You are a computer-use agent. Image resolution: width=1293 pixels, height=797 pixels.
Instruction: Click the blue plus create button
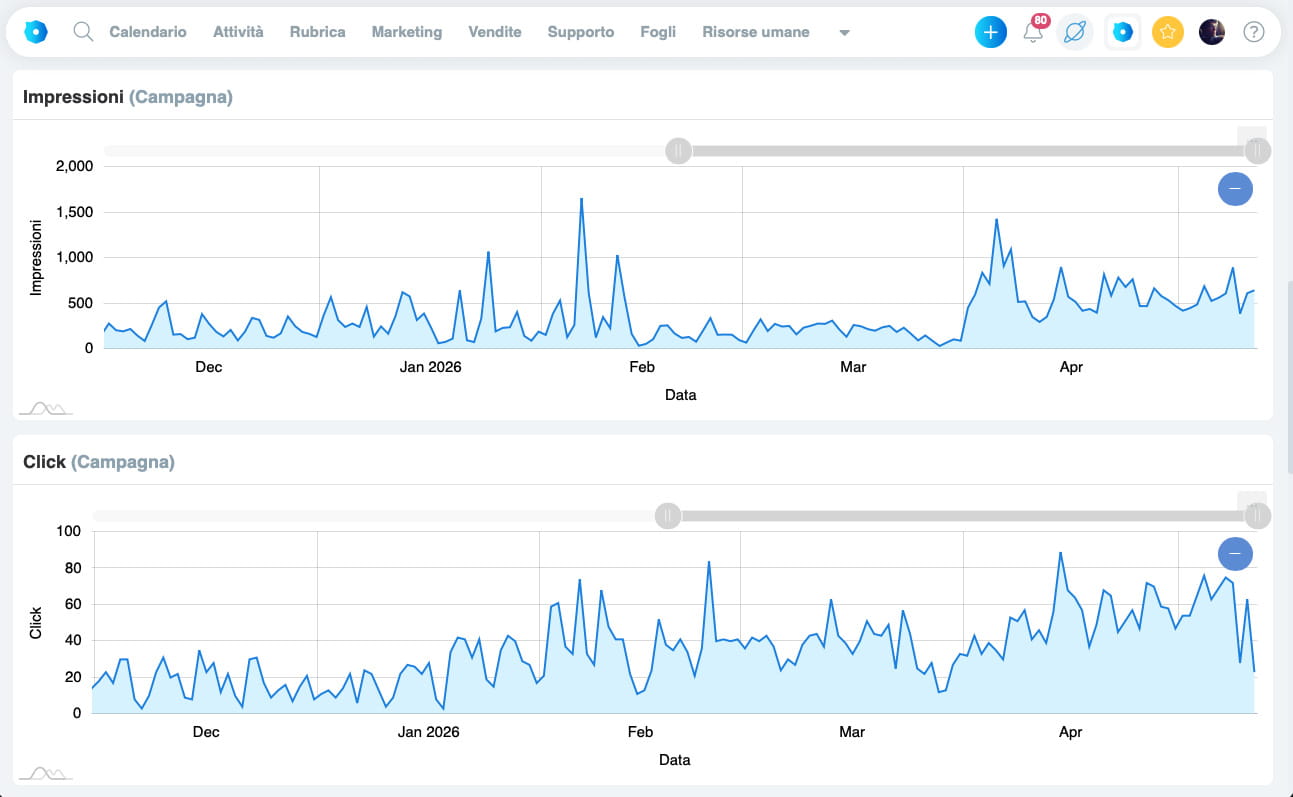click(990, 32)
